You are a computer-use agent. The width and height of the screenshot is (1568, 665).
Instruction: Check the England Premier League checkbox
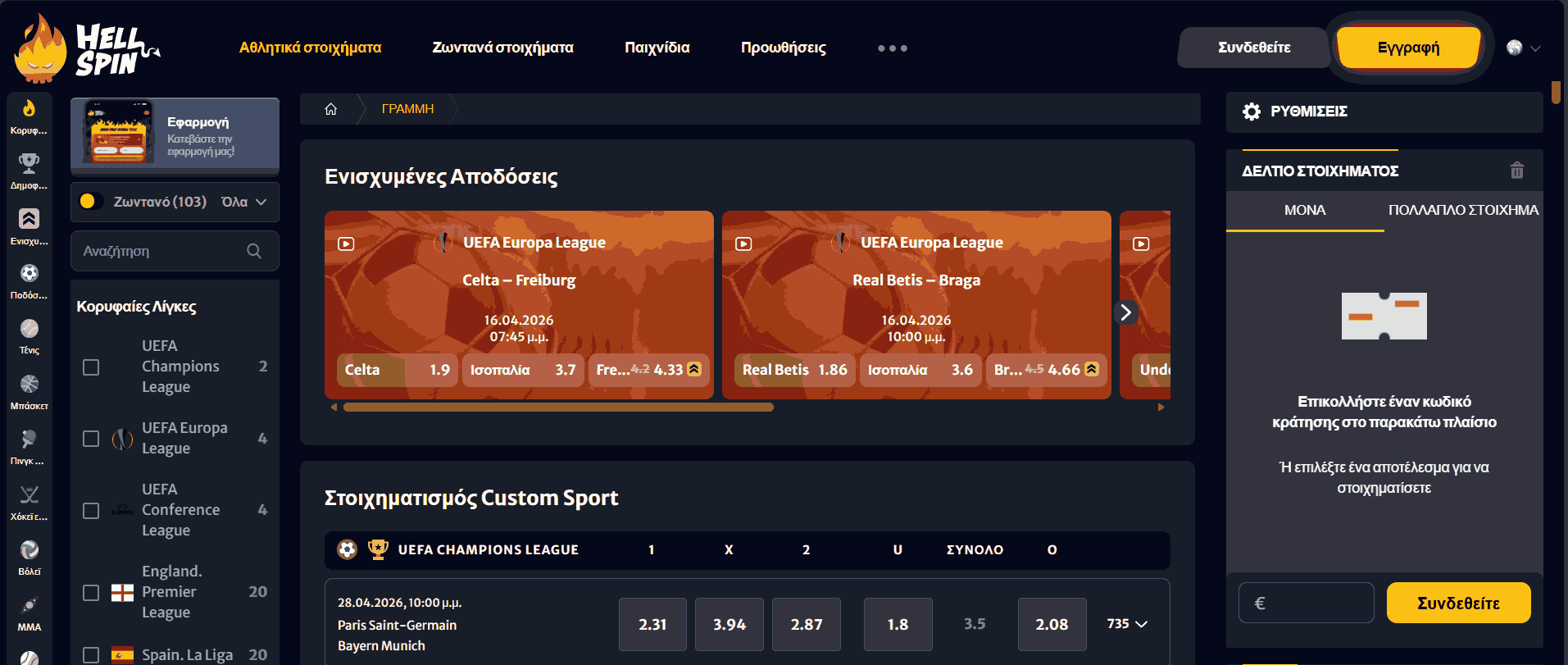point(91,592)
